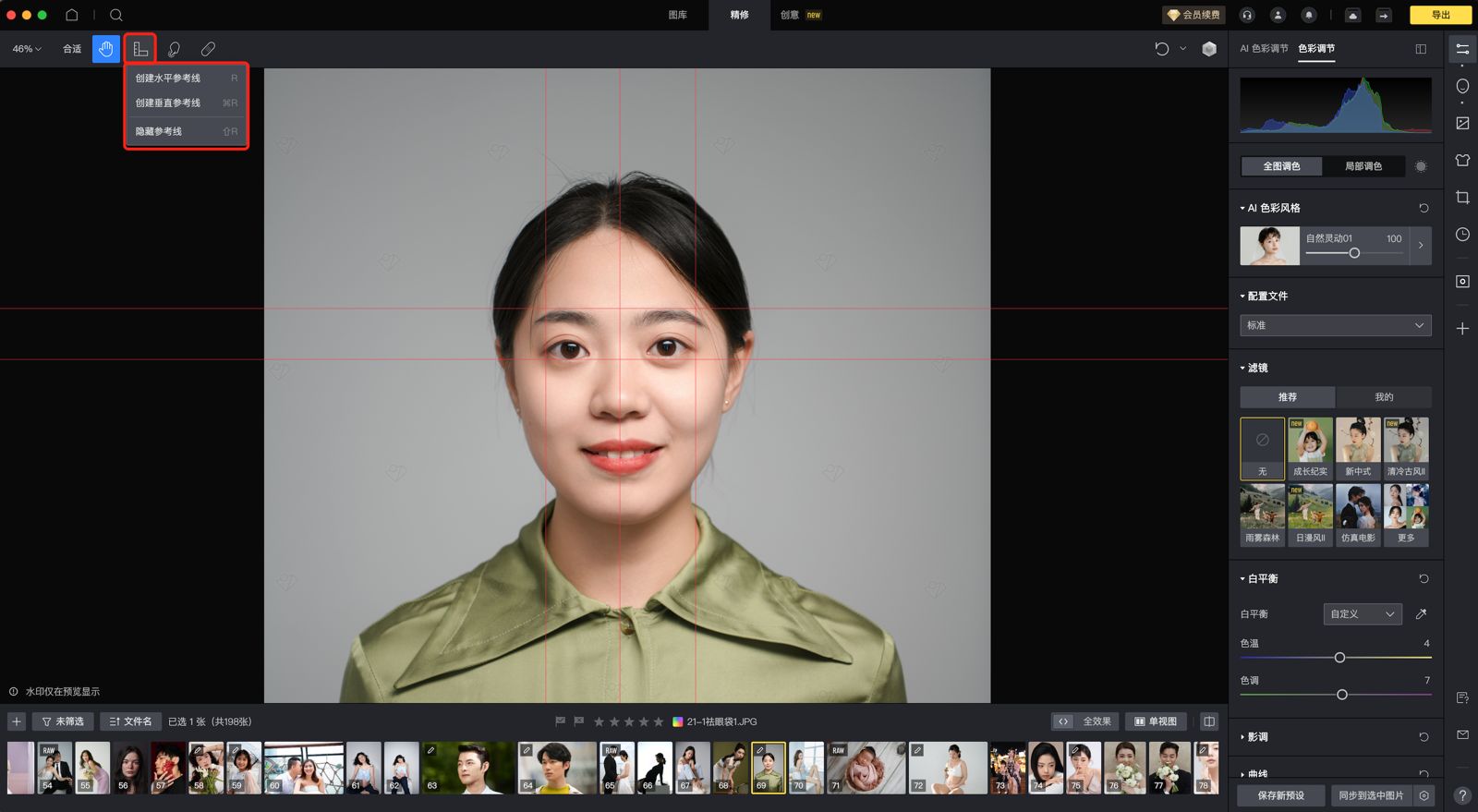The width and height of the screenshot is (1478, 812).
Task: Toggle 全效果 preview button
Action: 1086,721
